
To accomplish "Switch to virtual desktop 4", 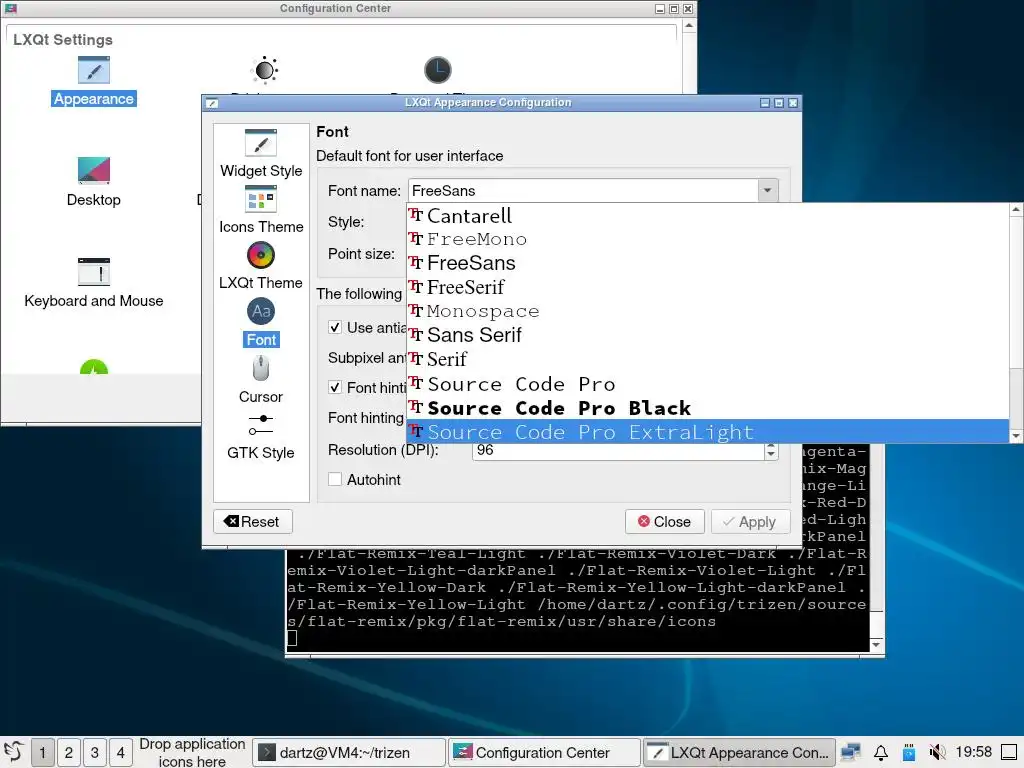I will 121,752.
